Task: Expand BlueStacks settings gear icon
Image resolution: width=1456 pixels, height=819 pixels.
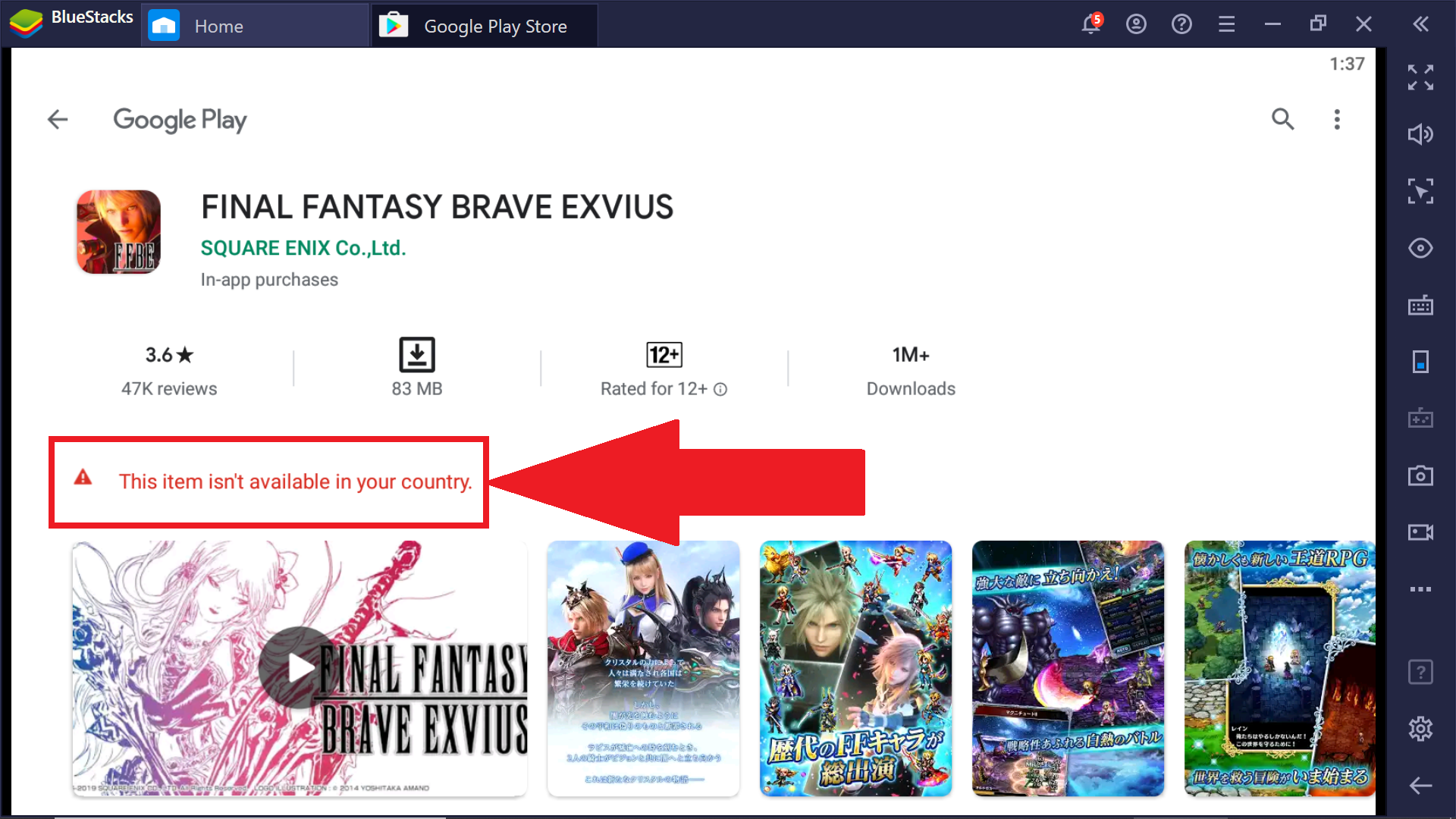Action: [x=1421, y=729]
